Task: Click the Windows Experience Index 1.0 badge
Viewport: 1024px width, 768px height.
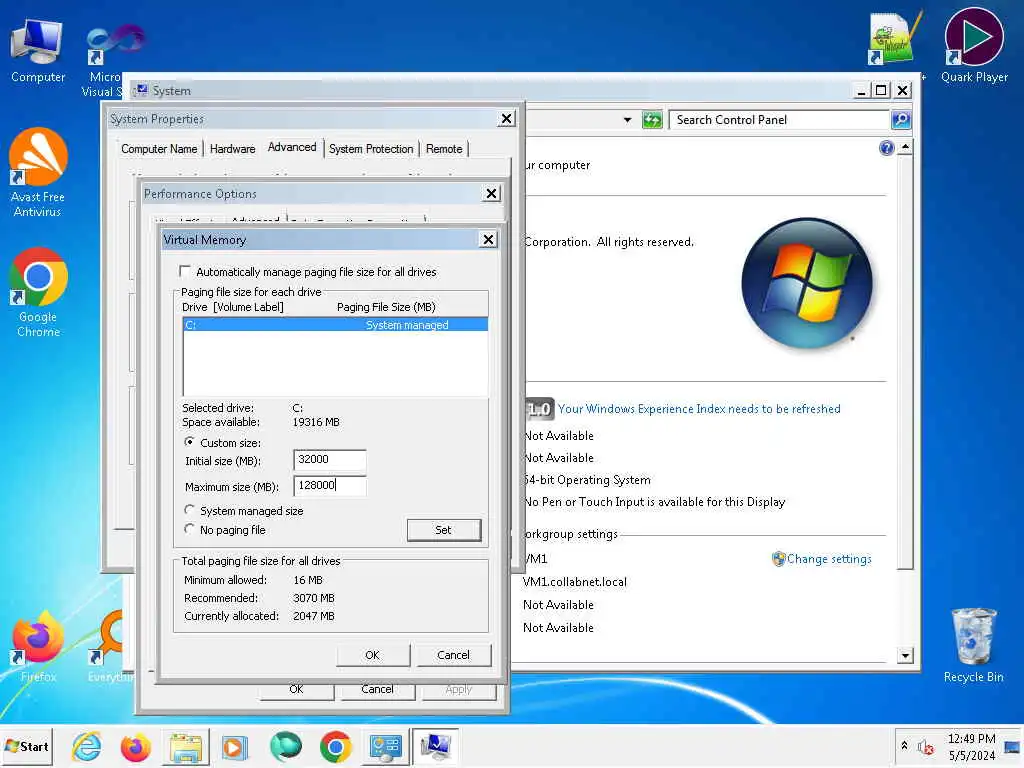Action: coord(539,409)
